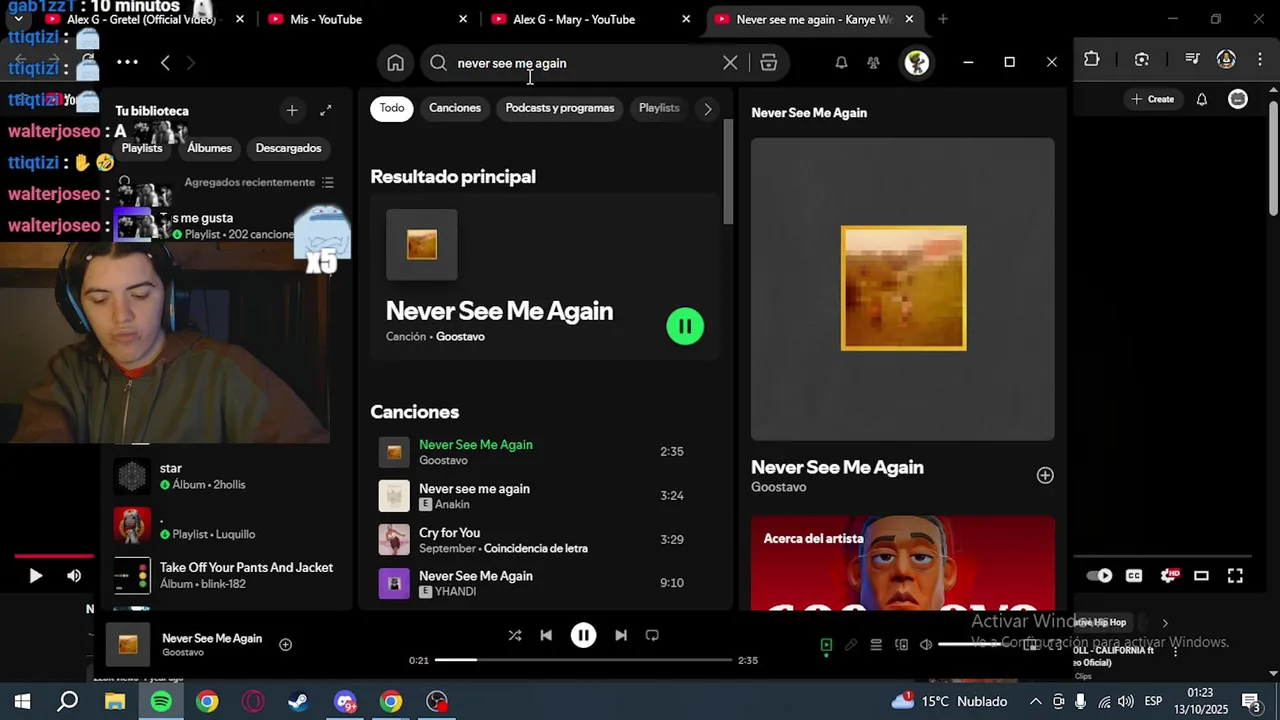The image size is (1280, 720).
Task: Open the YouTube notifications bell
Action: pos(1202,99)
